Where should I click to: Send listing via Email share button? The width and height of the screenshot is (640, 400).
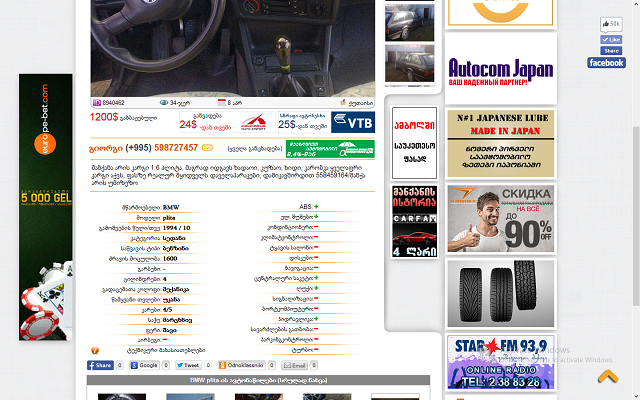[295, 365]
